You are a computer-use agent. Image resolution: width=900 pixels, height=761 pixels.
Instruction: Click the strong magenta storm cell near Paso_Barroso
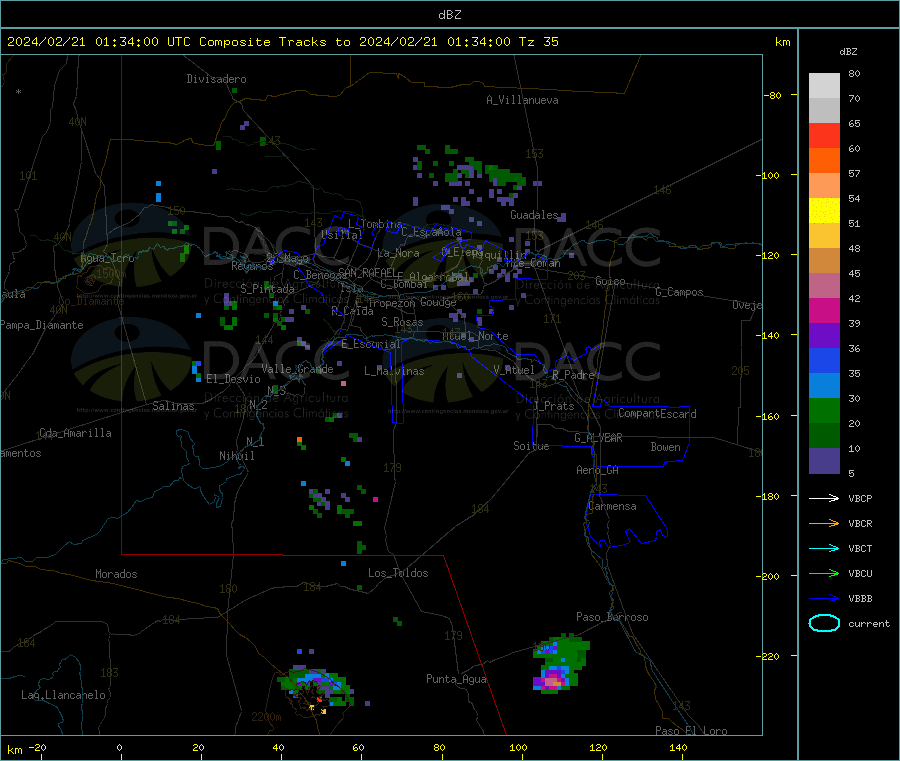point(552,680)
